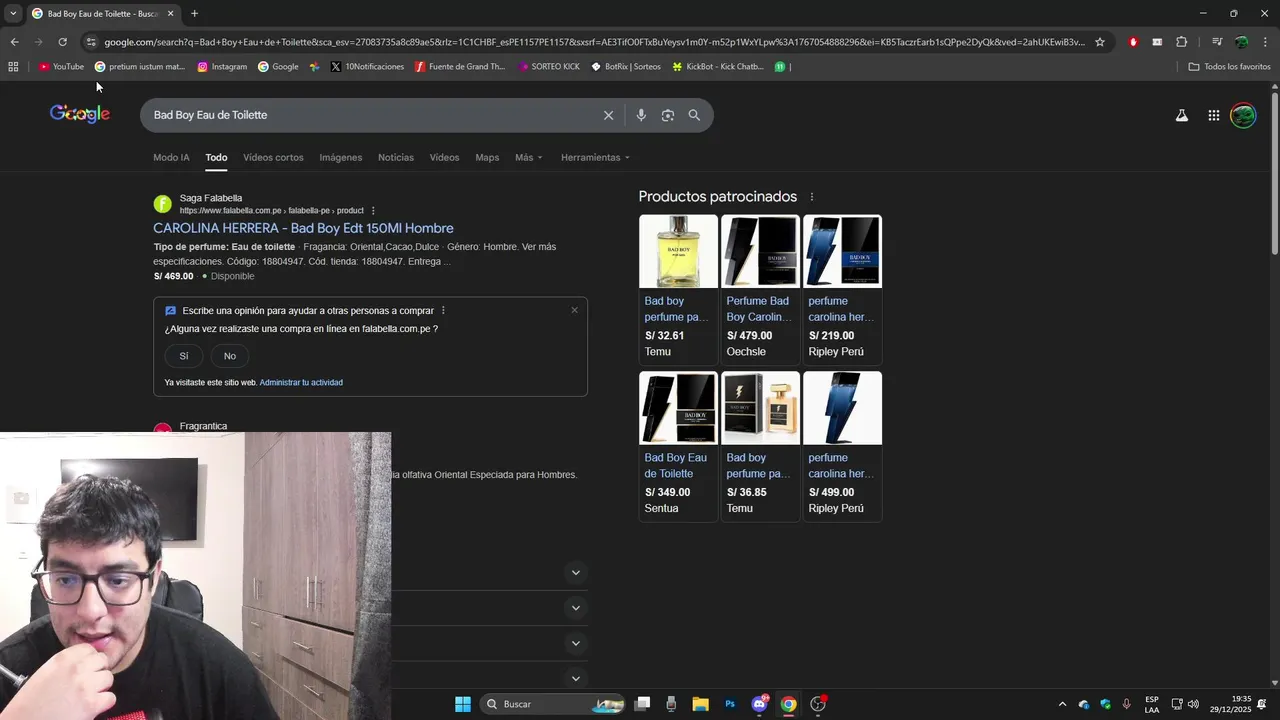Switch to the Videos cortos tab

[x=273, y=158]
